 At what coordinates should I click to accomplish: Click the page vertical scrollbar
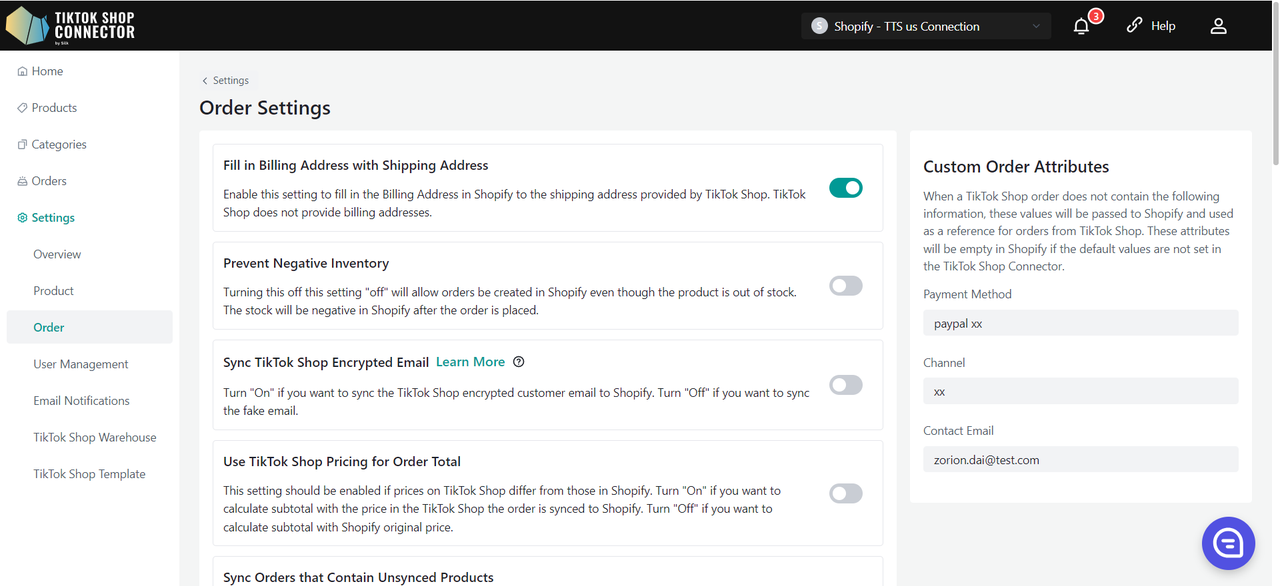1274,100
